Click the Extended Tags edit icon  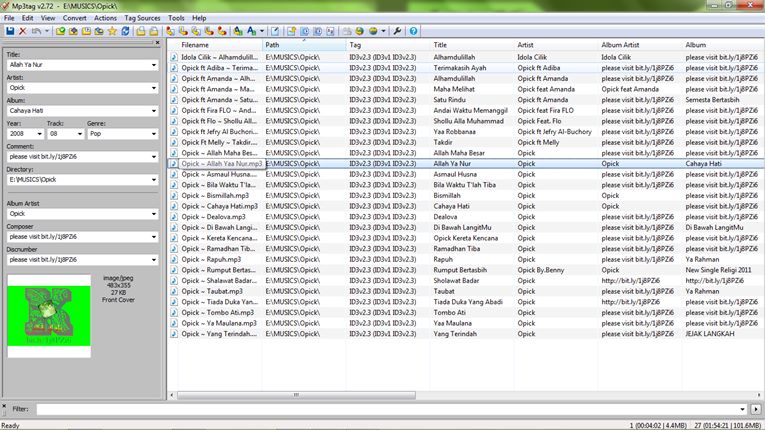click(275, 31)
